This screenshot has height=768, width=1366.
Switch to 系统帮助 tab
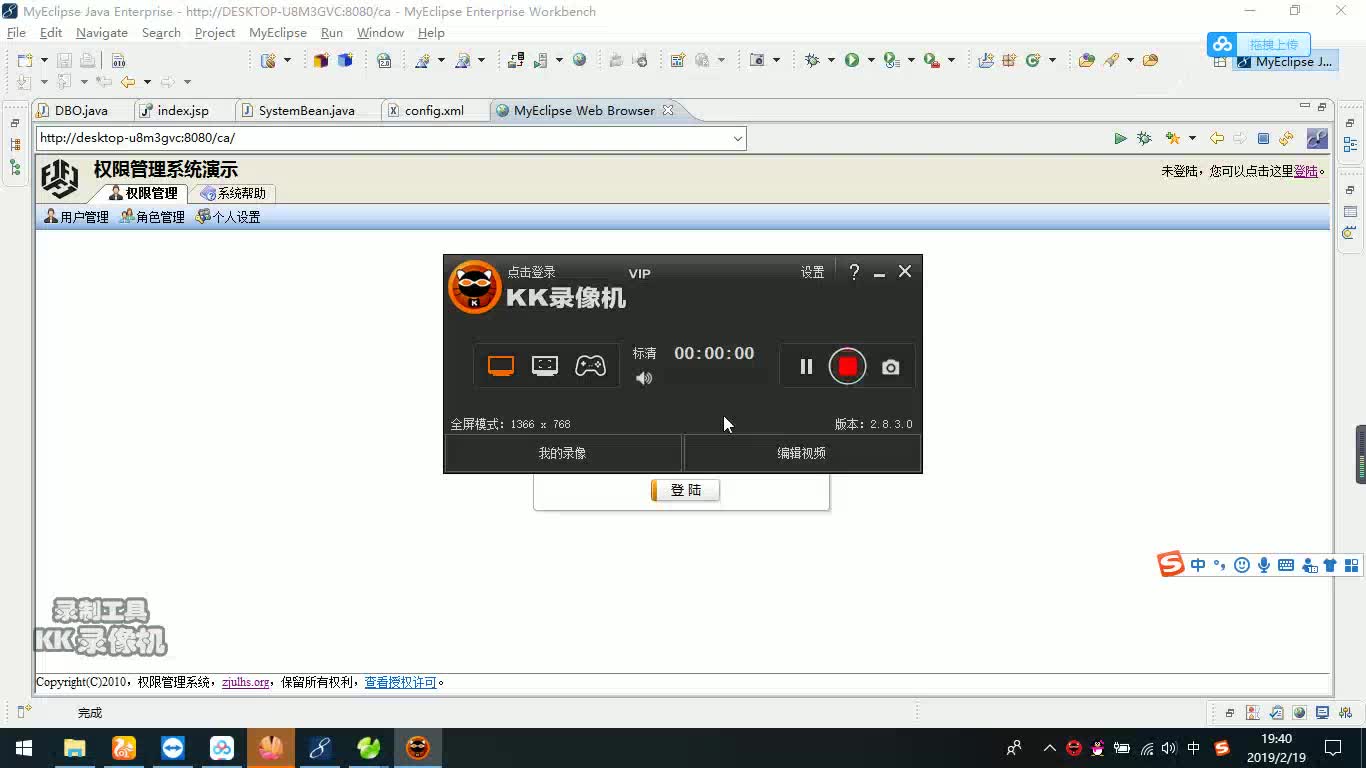(232, 193)
